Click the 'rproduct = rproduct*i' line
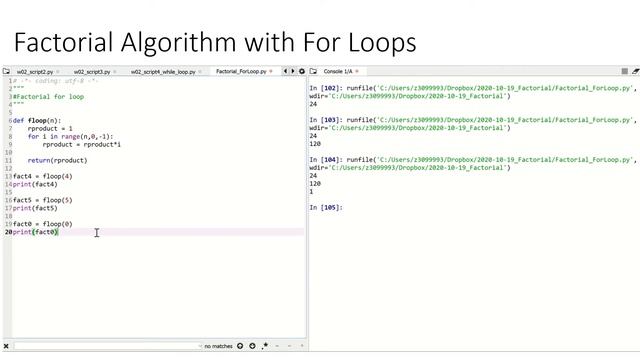 pos(82,144)
